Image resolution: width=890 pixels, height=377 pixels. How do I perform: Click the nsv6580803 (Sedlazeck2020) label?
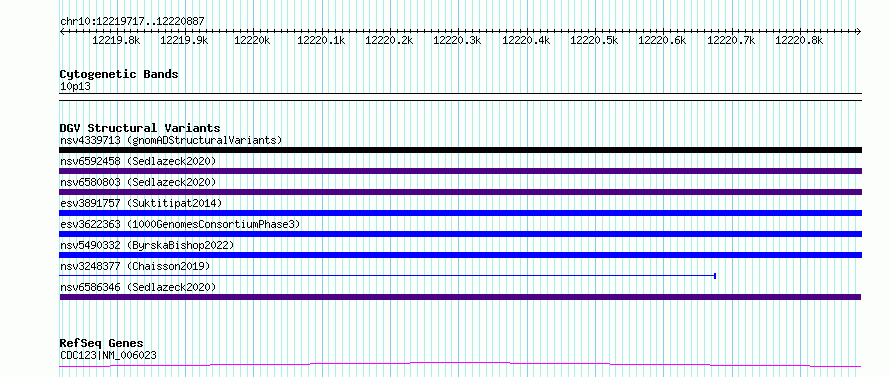point(138,182)
